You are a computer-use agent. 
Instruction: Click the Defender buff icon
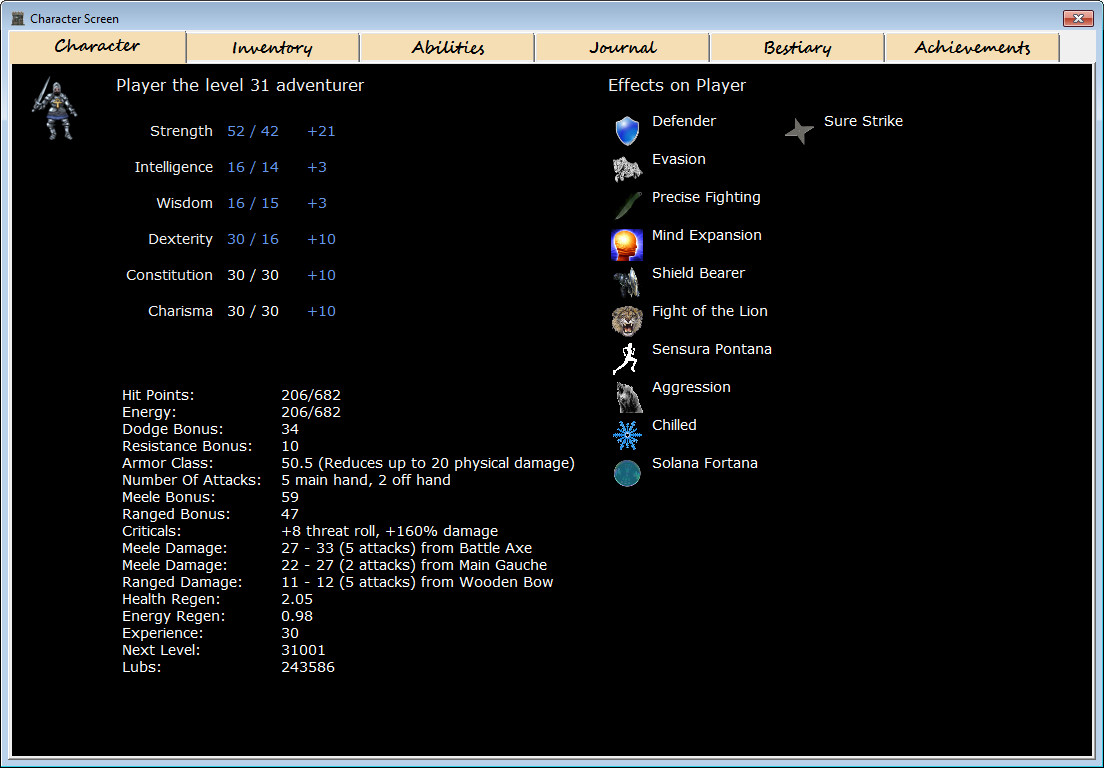(x=626, y=128)
